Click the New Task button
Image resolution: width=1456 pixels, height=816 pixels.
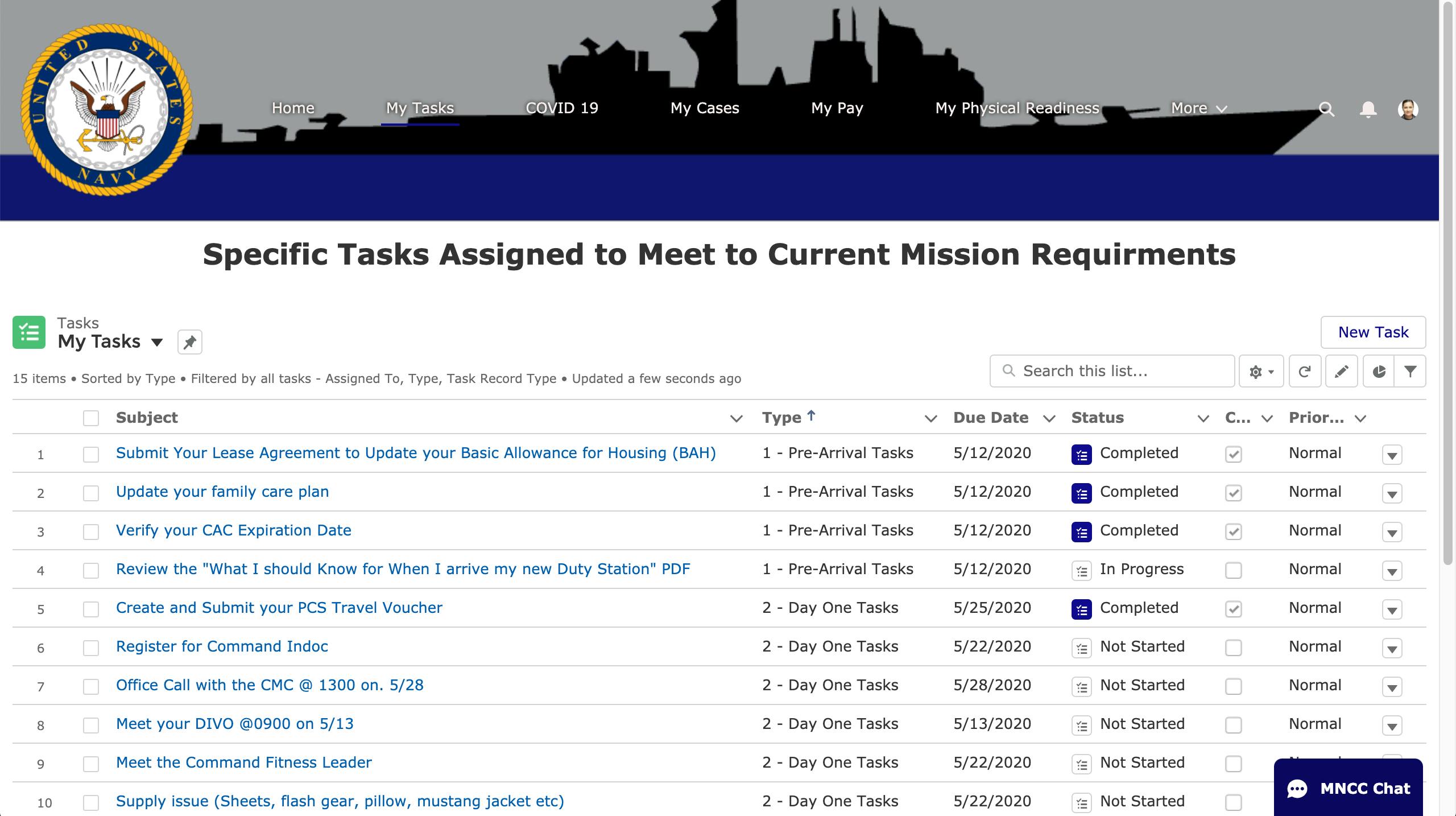(1373, 332)
